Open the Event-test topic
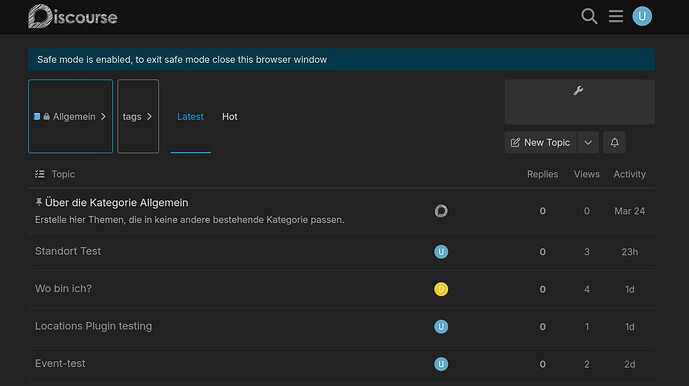689x386 pixels. point(60,363)
